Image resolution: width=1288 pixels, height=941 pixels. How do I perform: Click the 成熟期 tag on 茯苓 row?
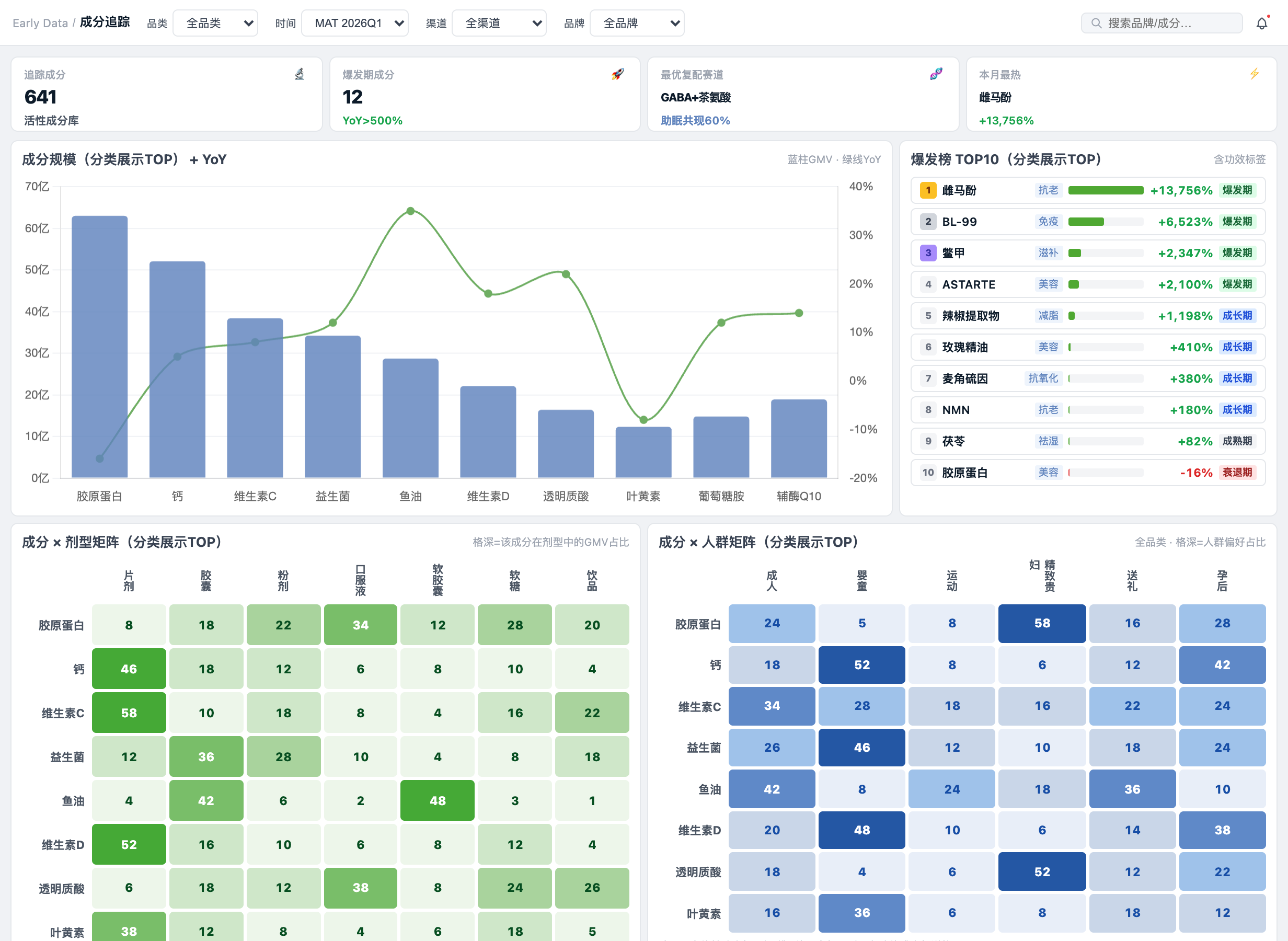[x=1237, y=441]
